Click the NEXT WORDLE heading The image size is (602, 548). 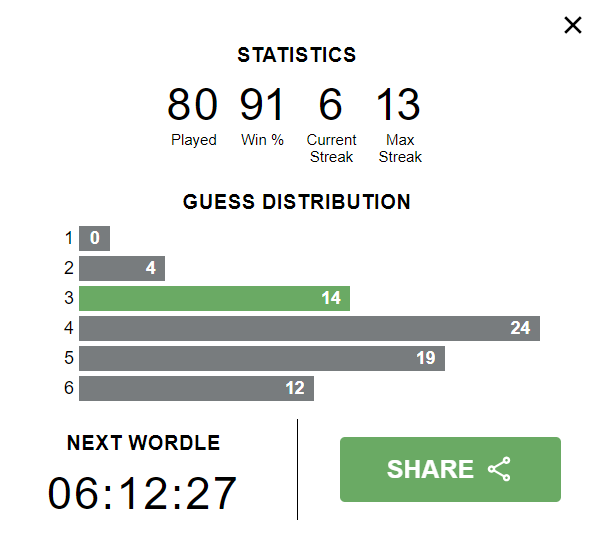pyautogui.click(x=143, y=443)
